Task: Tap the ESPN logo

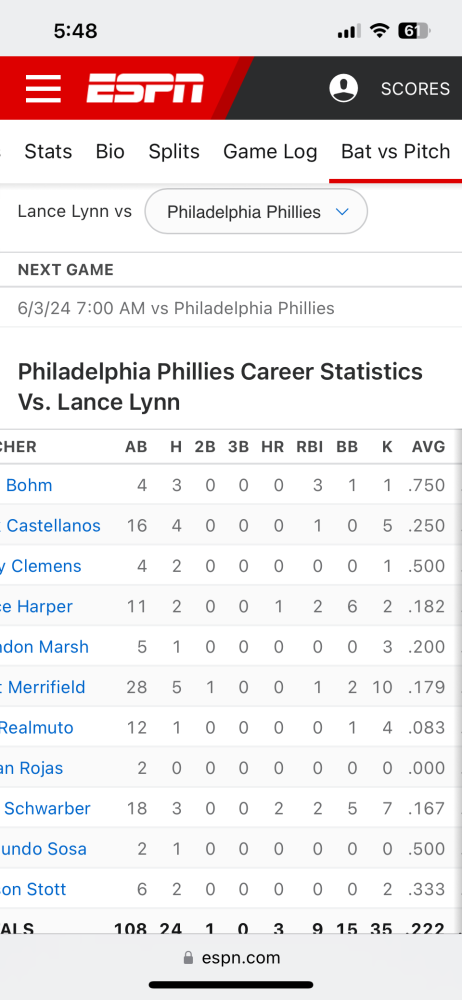Action: click(x=145, y=88)
